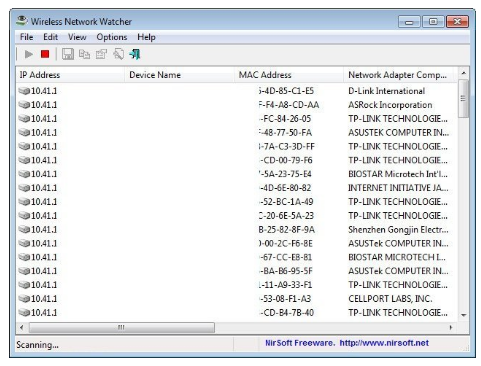Click the horizontal scrollbar right arrow
The height and width of the screenshot is (366, 481).
click(451, 327)
